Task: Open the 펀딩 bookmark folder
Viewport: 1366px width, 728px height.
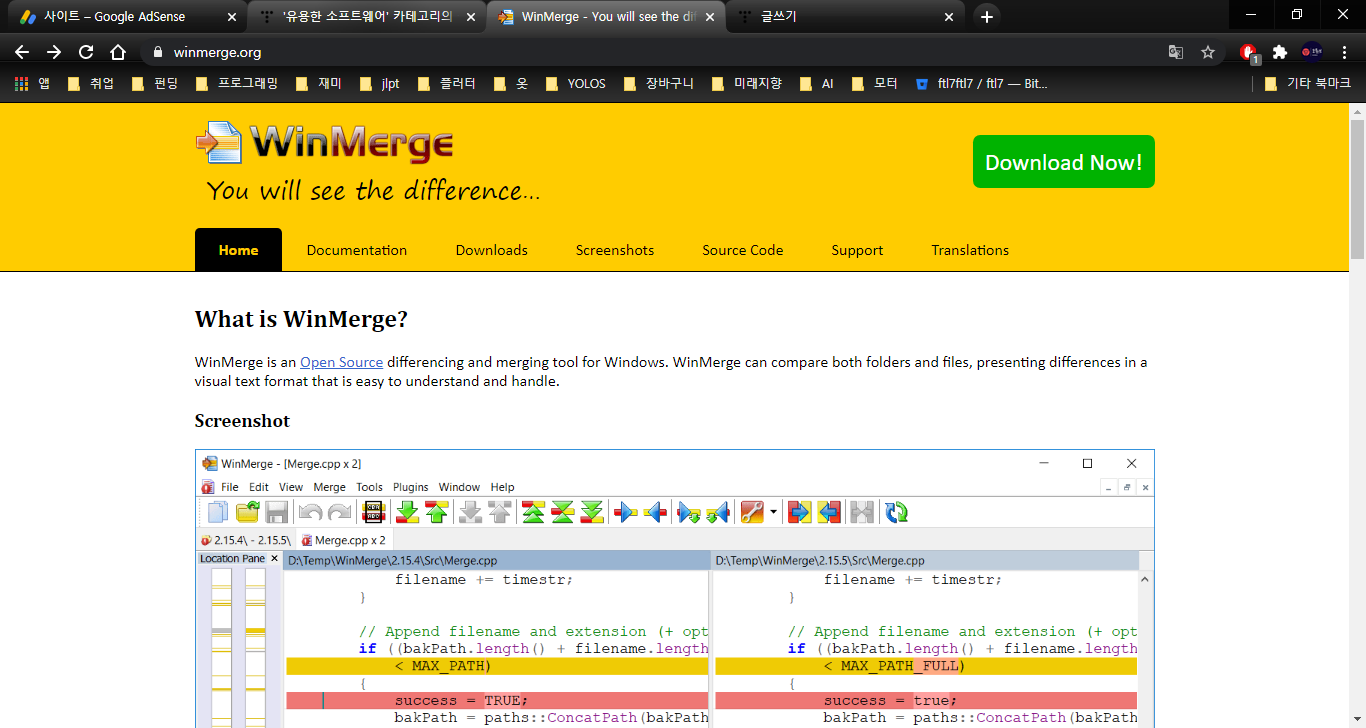Action: tap(155, 84)
